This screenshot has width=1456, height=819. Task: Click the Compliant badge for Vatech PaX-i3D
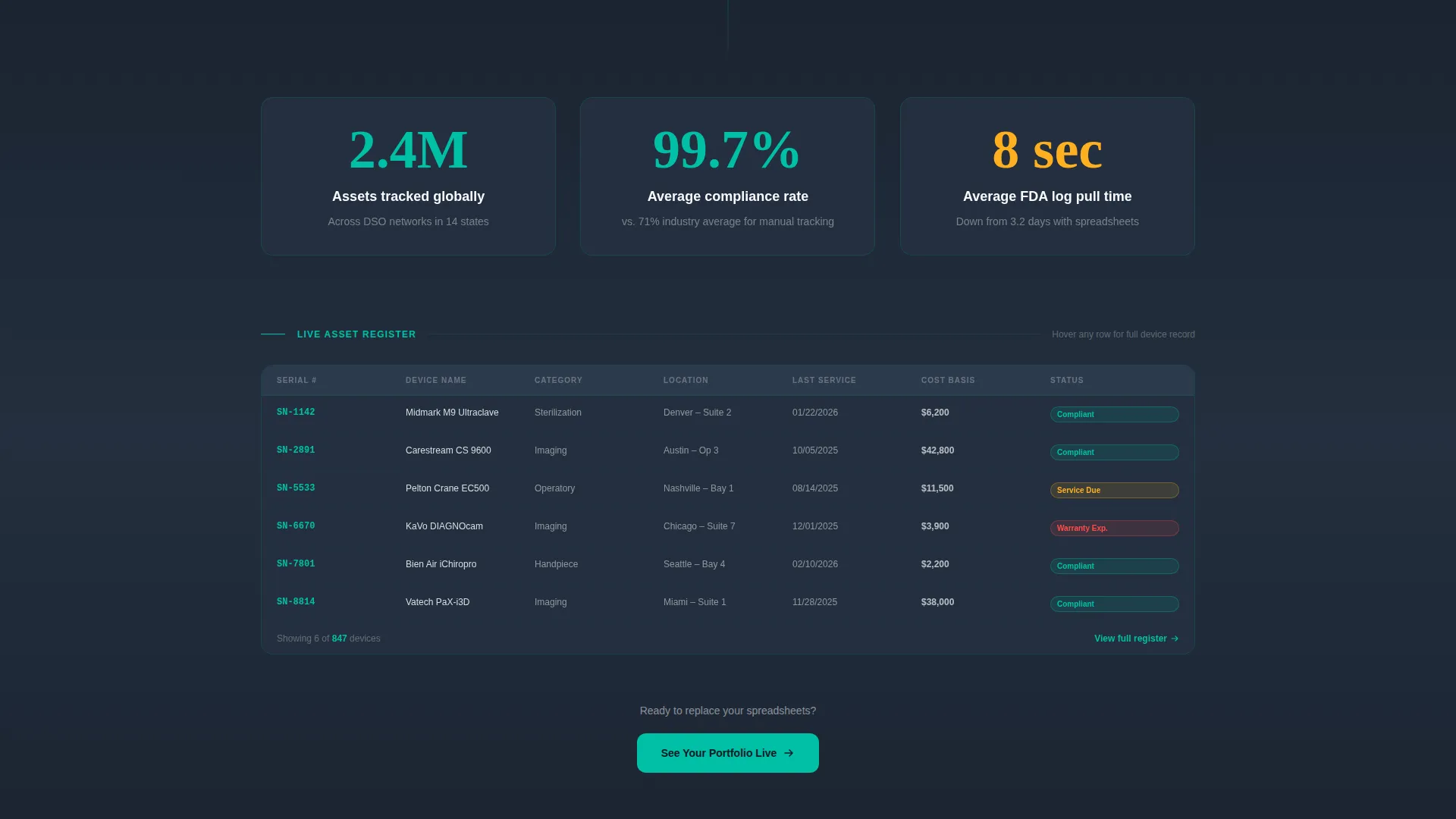(1114, 604)
